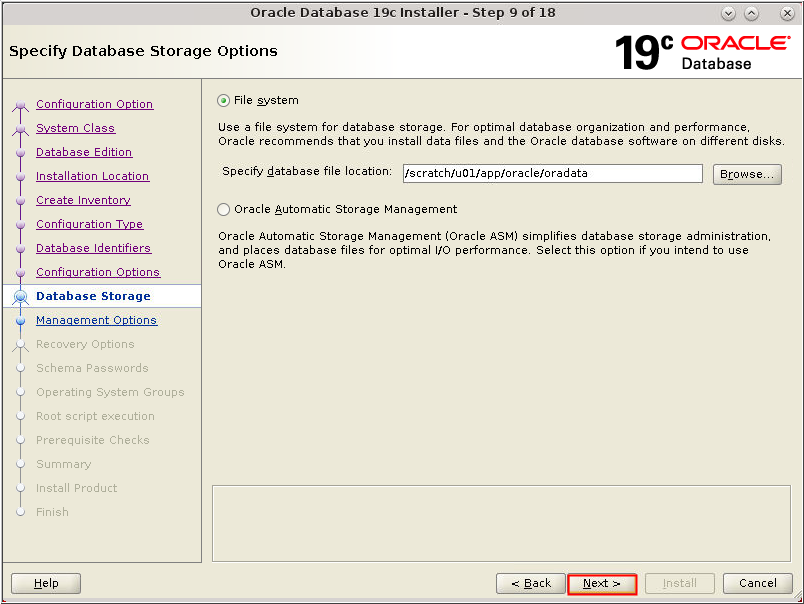Jump to the Installation Location step
Screen dimensions: 804x604
(92, 176)
